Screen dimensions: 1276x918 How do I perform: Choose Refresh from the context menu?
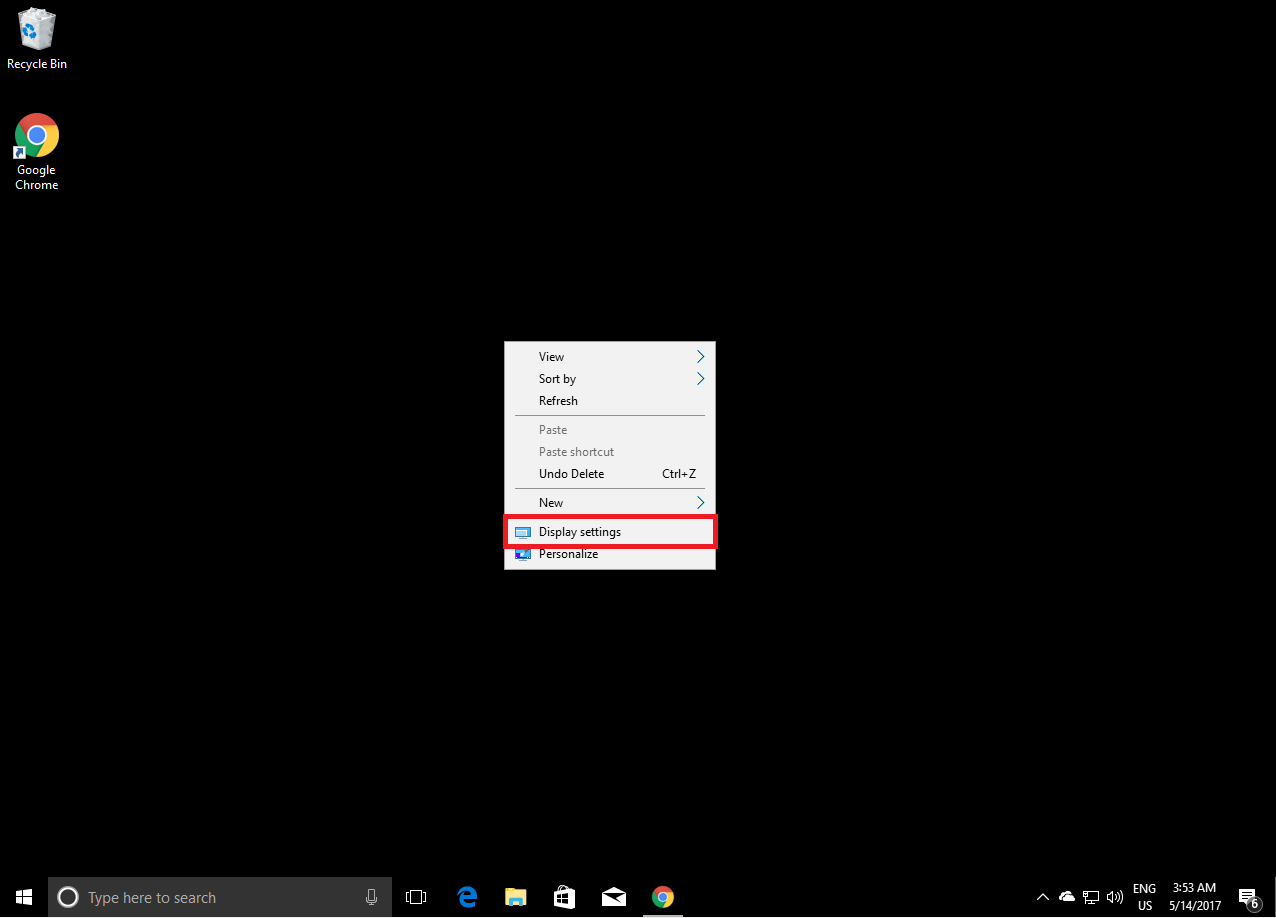[x=610, y=401]
